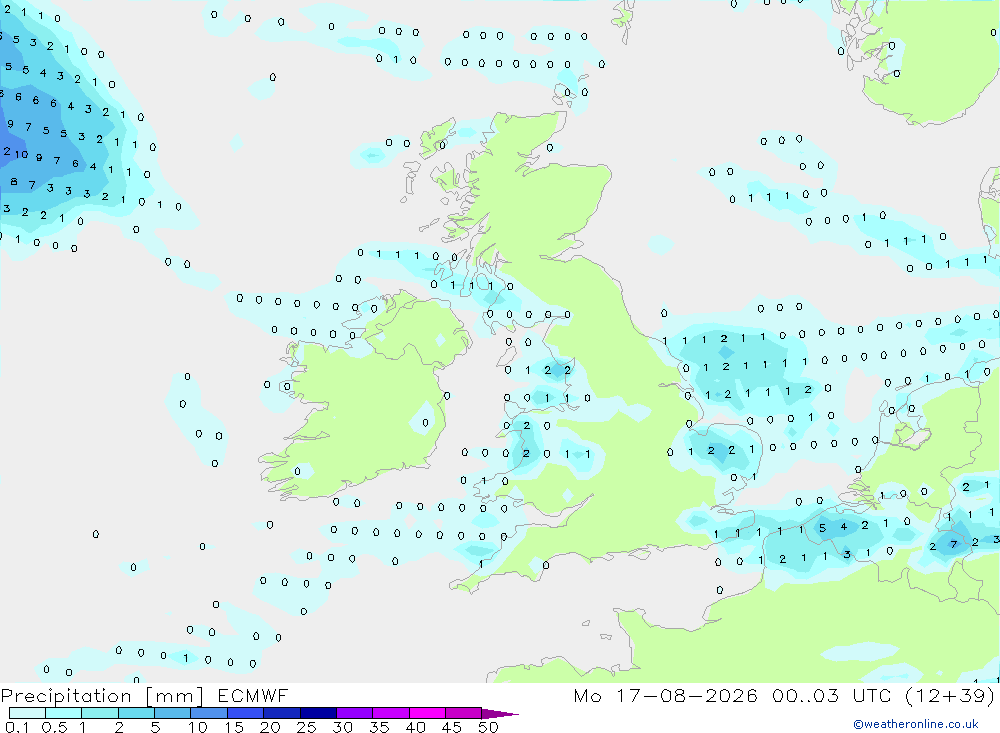Click the 20–25 mm dark blue legend box
Image resolution: width=1000 pixels, height=733 pixels.
(282, 713)
